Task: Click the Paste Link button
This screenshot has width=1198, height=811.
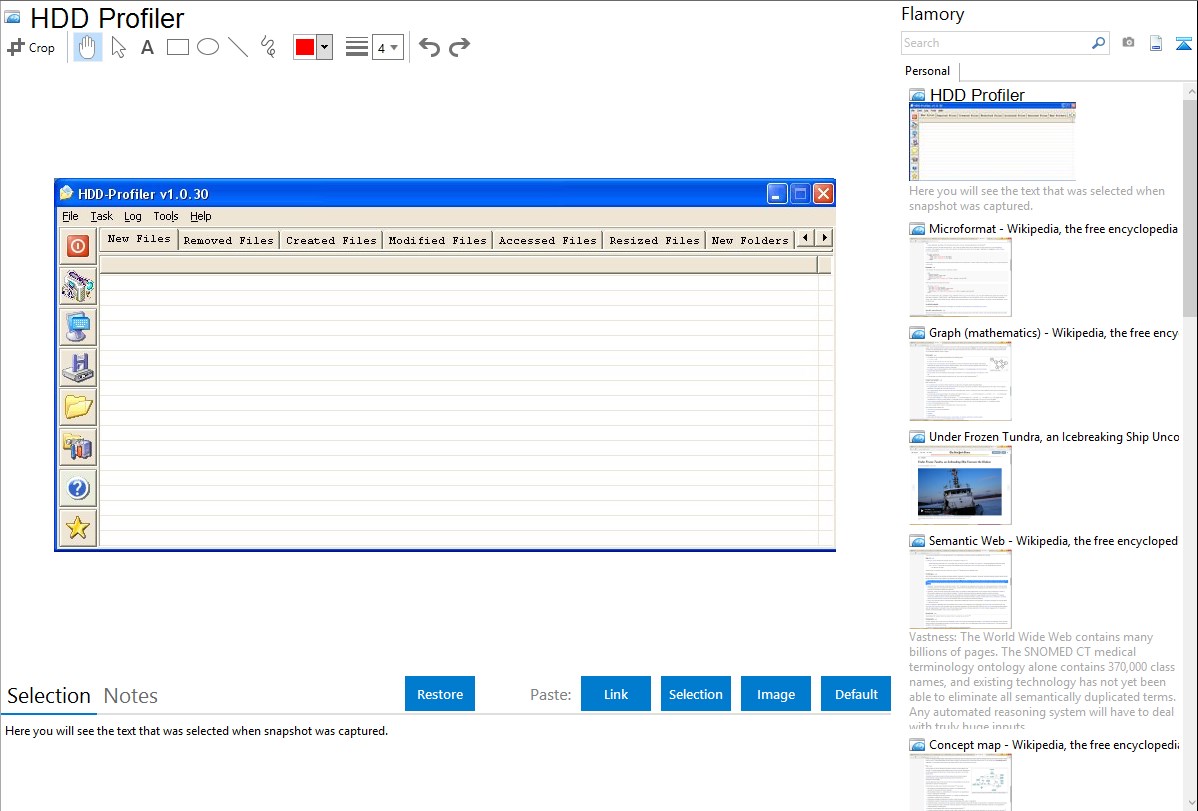Action: pyautogui.click(x=616, y=694)
